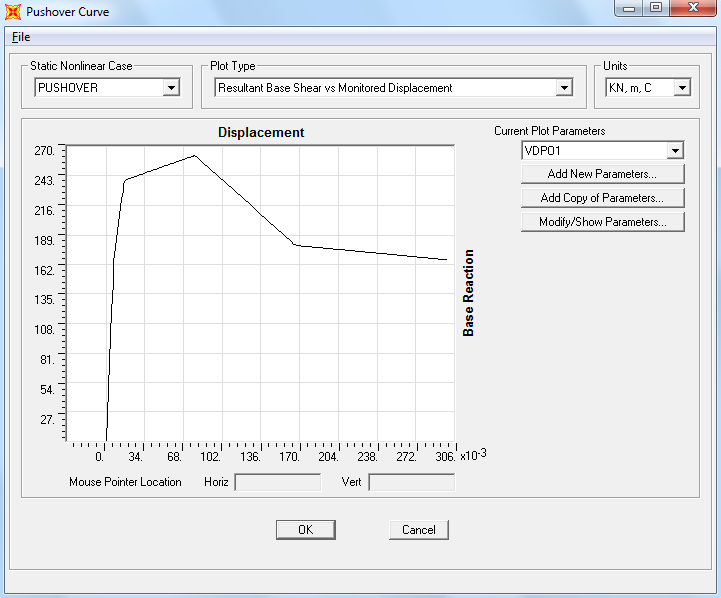Click the 81. vertical axis value
This screenshot has width=721, height=598.
pos(47,359)
